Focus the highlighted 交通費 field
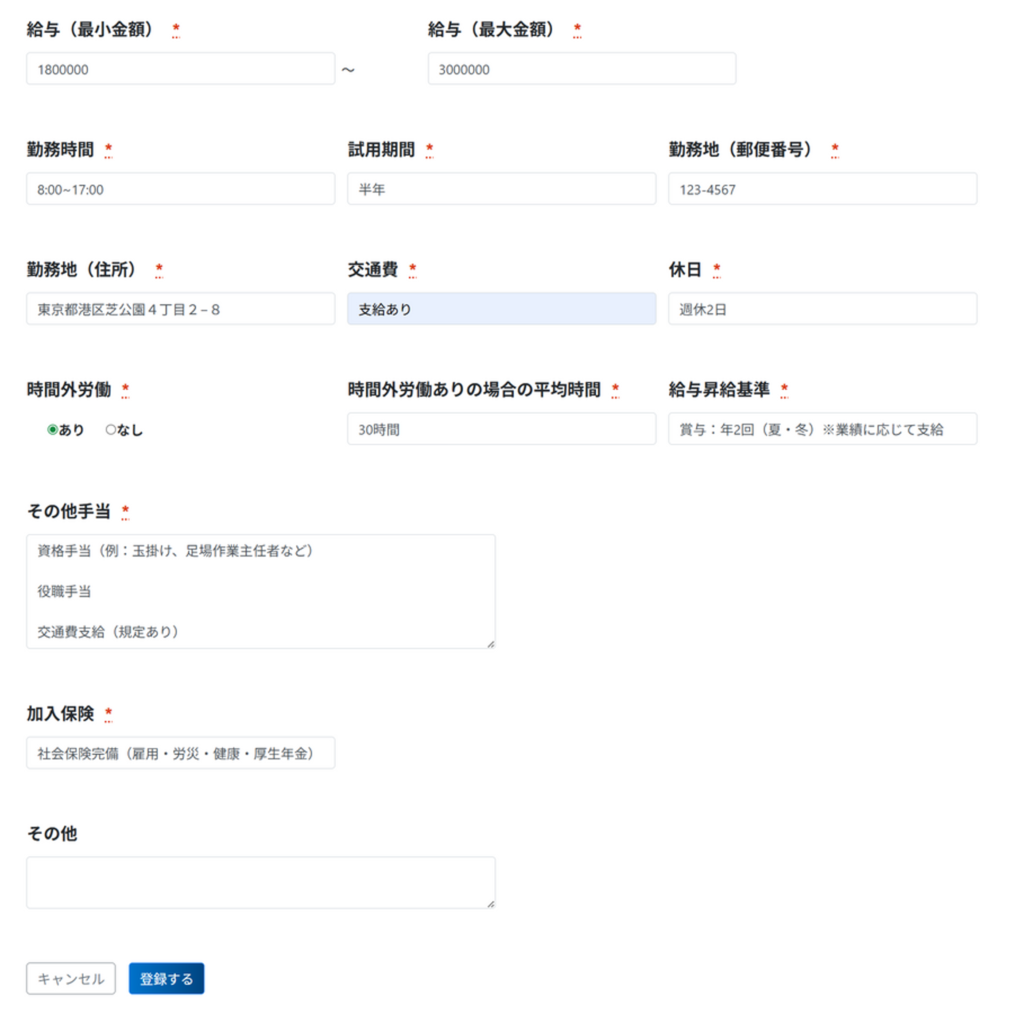This screenshot has height=1014, width=1024. click(501, 309)
